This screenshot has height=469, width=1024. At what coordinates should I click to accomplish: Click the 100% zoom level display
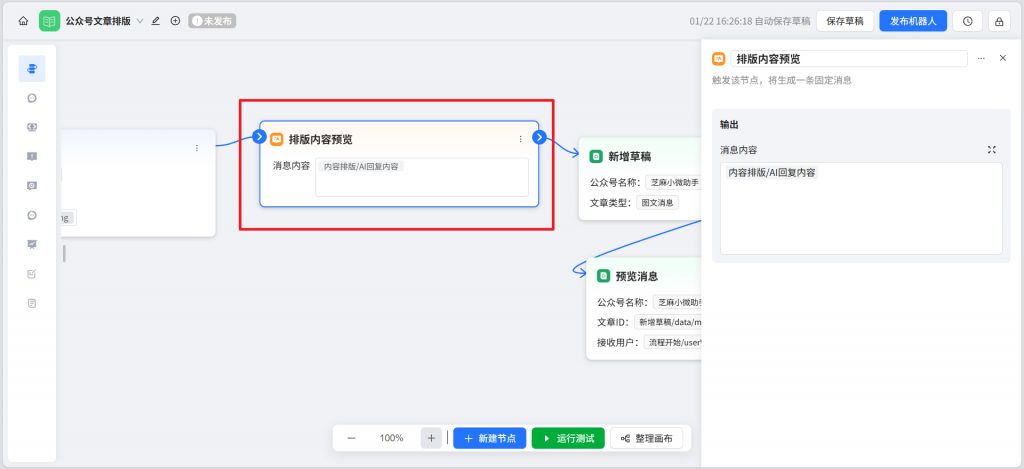[391, 438]
